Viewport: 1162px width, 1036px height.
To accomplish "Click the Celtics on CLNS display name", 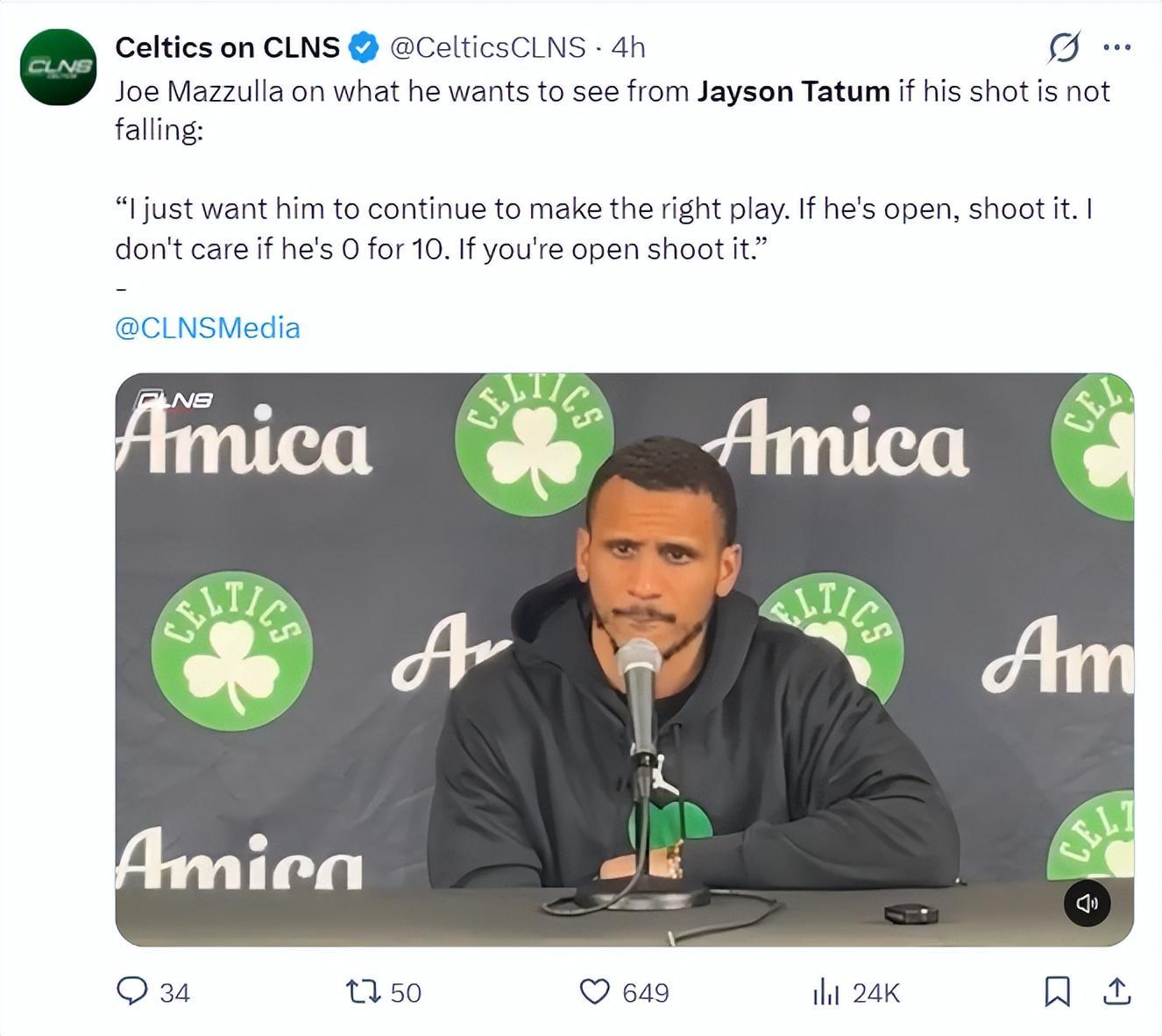I will point(227,47).
